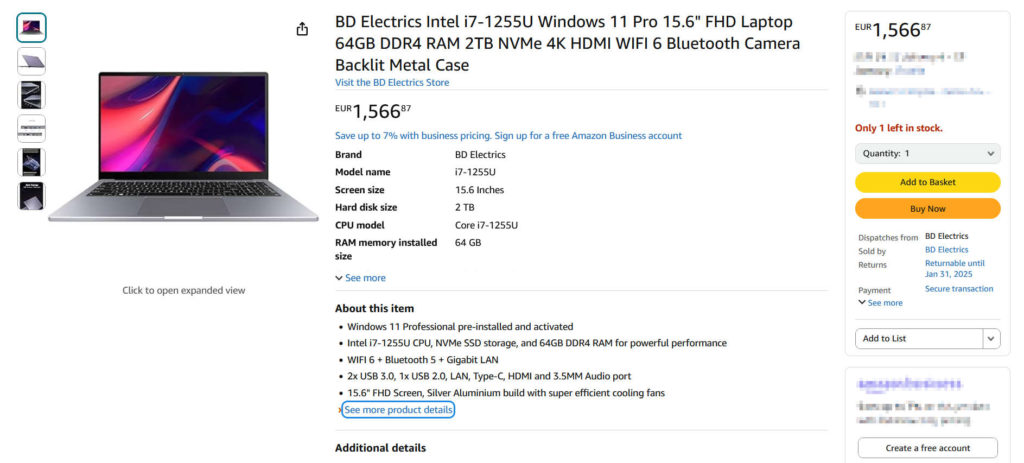The image size is (1024, 463).
Task: Select the first laptop front-view thumbnail
Action: [x=31, y=27]
